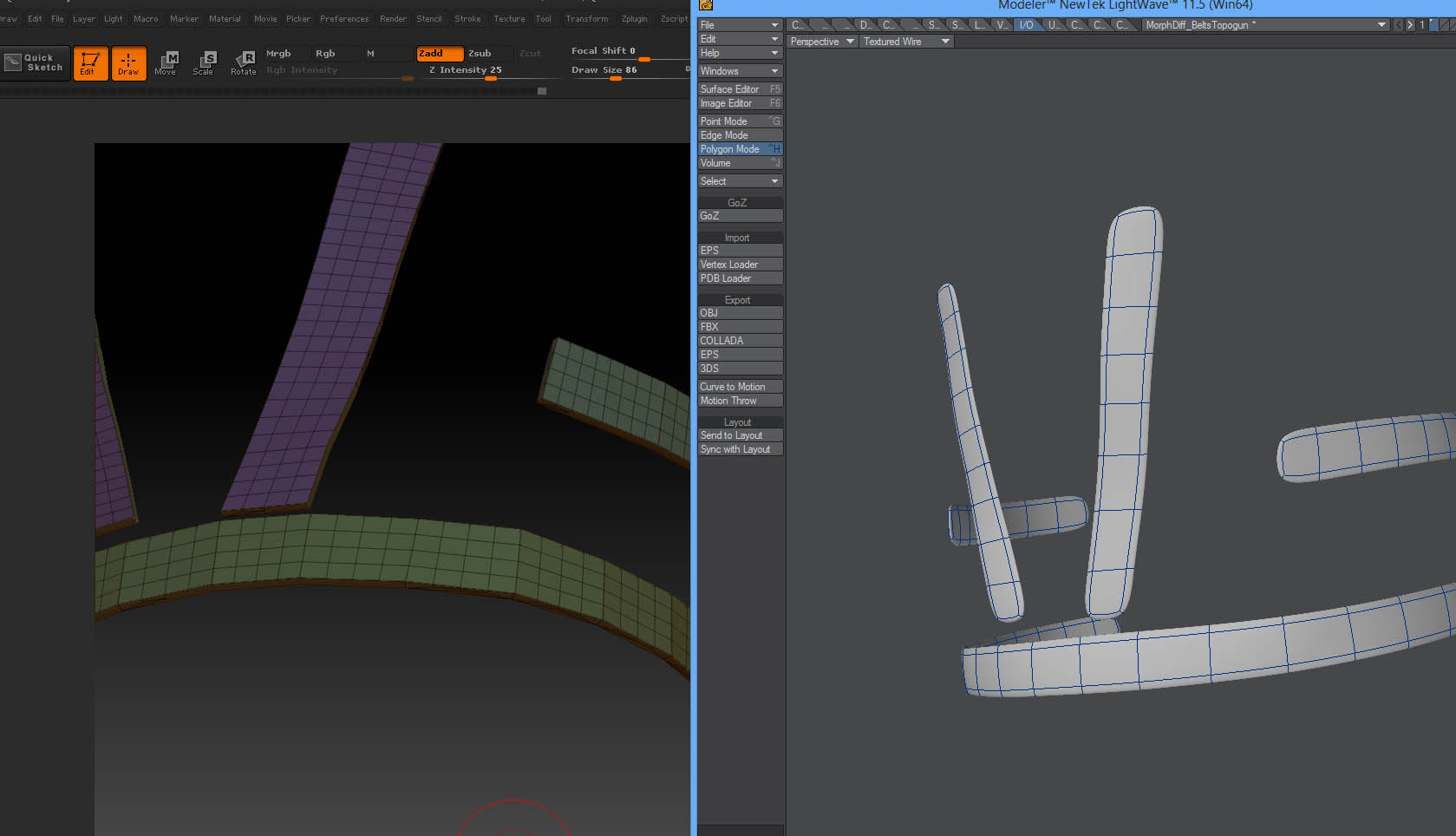
Task: Click the Vertex Loader import button
Action: (x=740, y=265)
